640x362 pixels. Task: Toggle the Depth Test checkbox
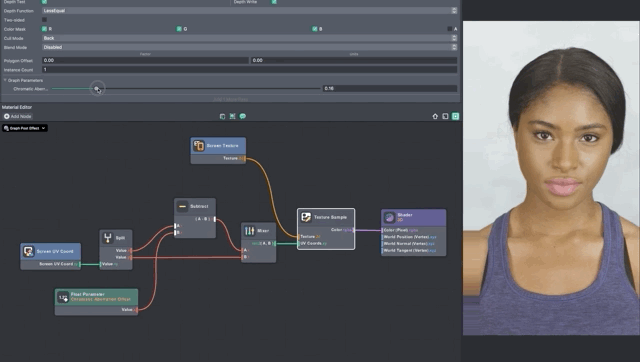(44, 2)
